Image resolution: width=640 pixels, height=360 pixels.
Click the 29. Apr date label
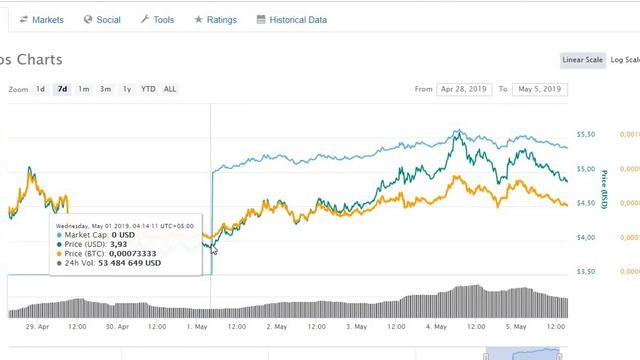point(37,327)
